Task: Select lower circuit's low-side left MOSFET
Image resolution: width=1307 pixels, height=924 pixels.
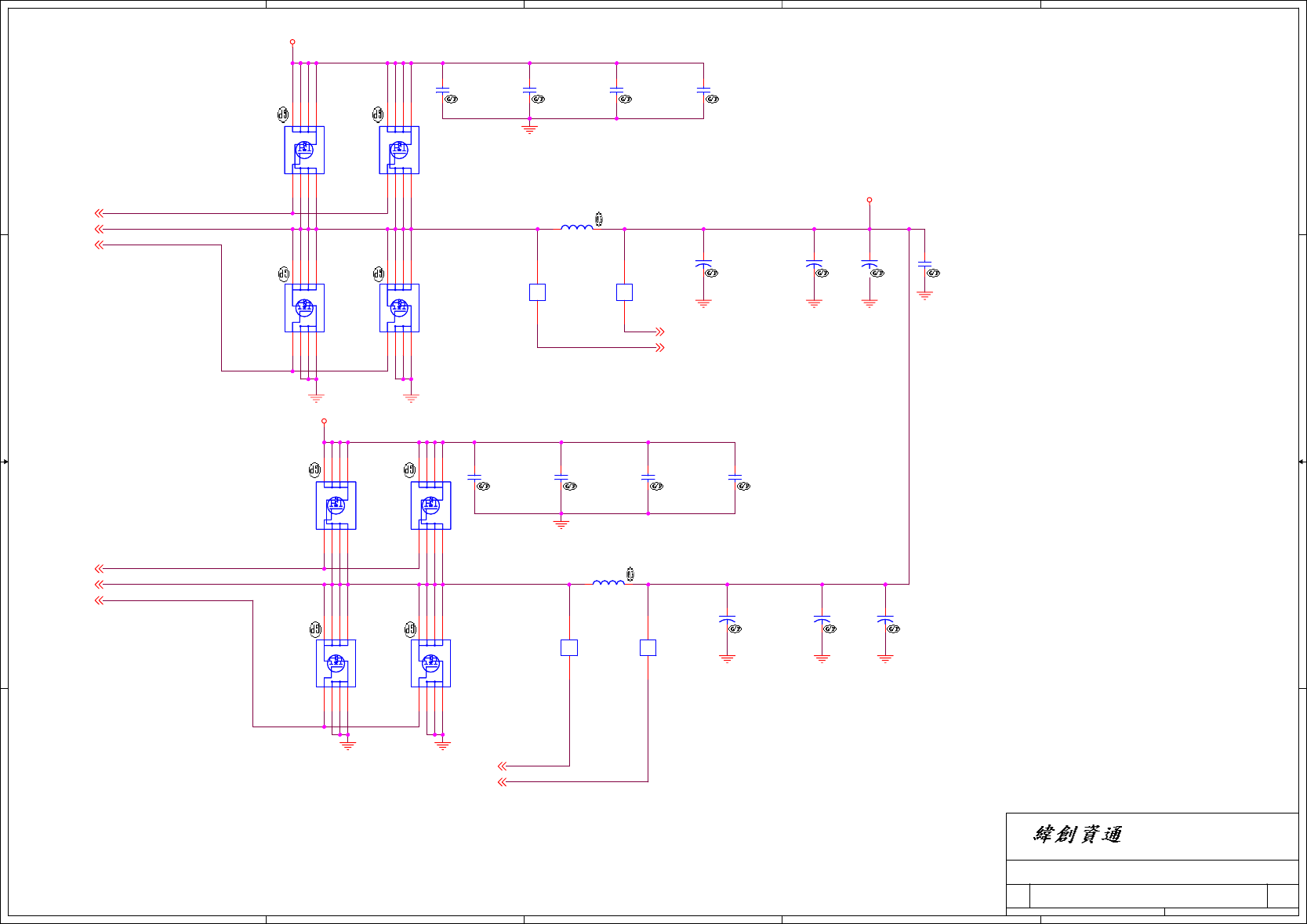Action: tap(336, 664)
